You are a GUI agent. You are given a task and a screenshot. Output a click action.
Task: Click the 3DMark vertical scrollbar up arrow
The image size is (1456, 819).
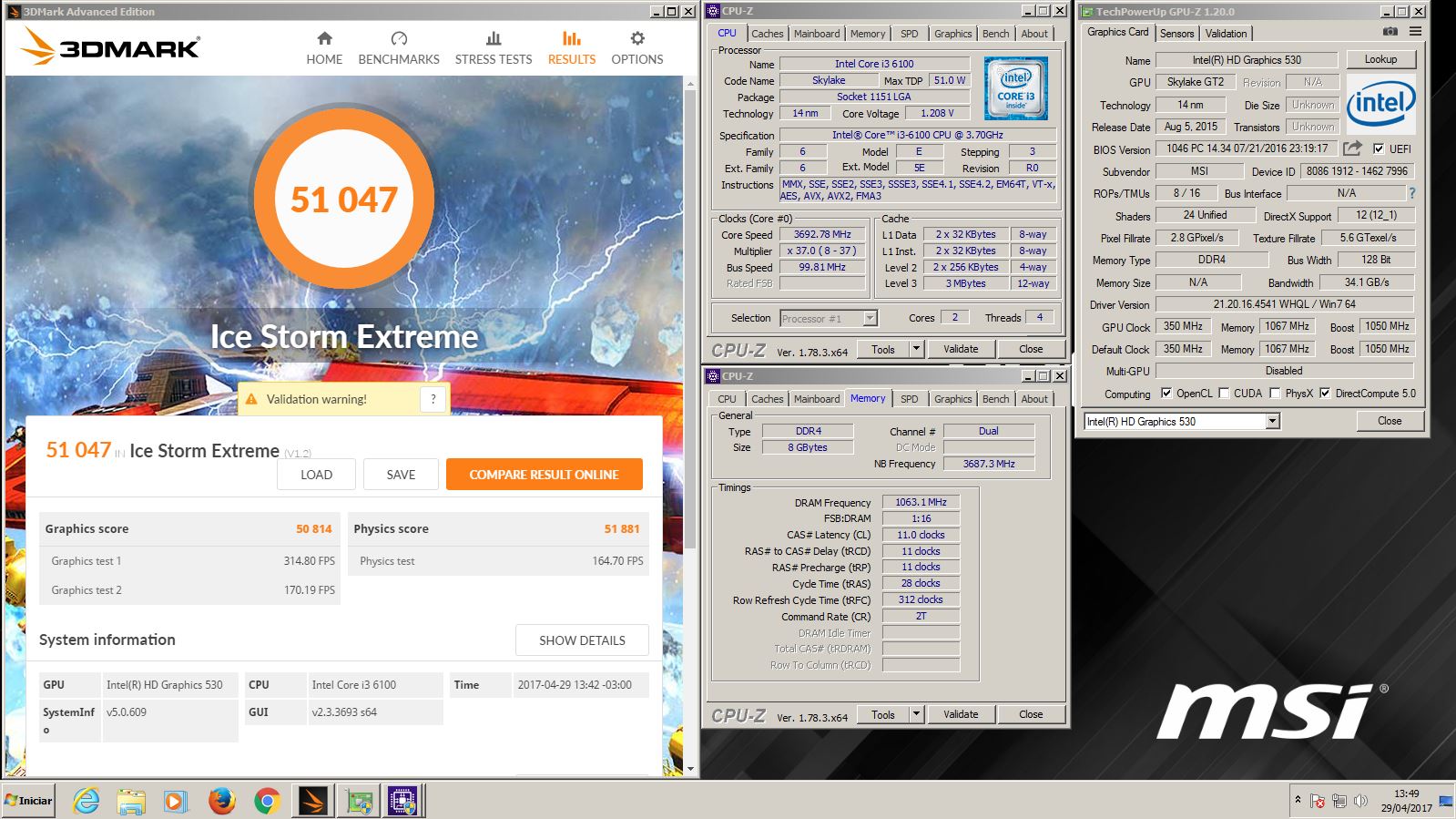click(x=690, y=82)
